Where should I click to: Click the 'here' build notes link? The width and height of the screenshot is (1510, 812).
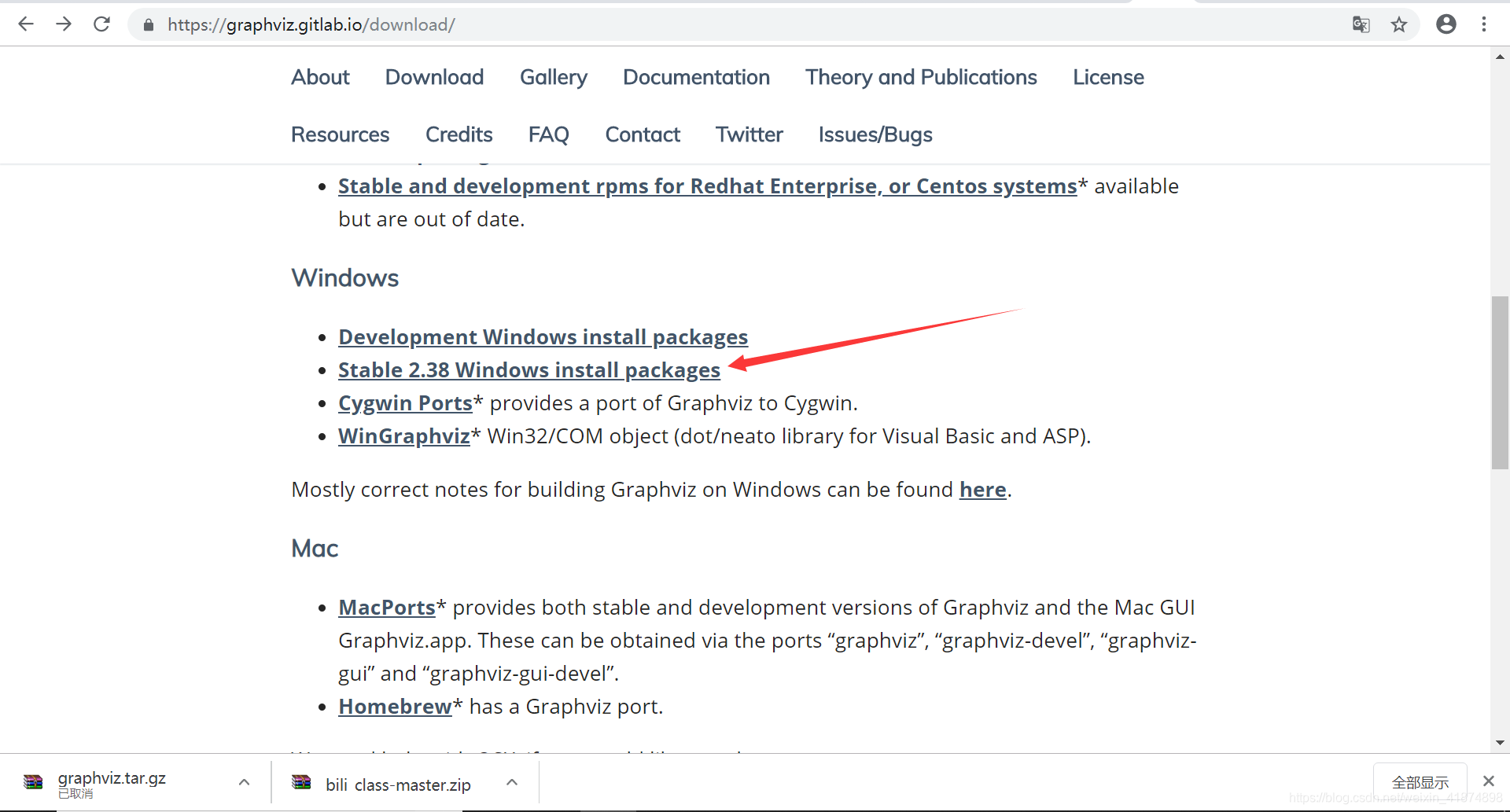click(982, 490)
